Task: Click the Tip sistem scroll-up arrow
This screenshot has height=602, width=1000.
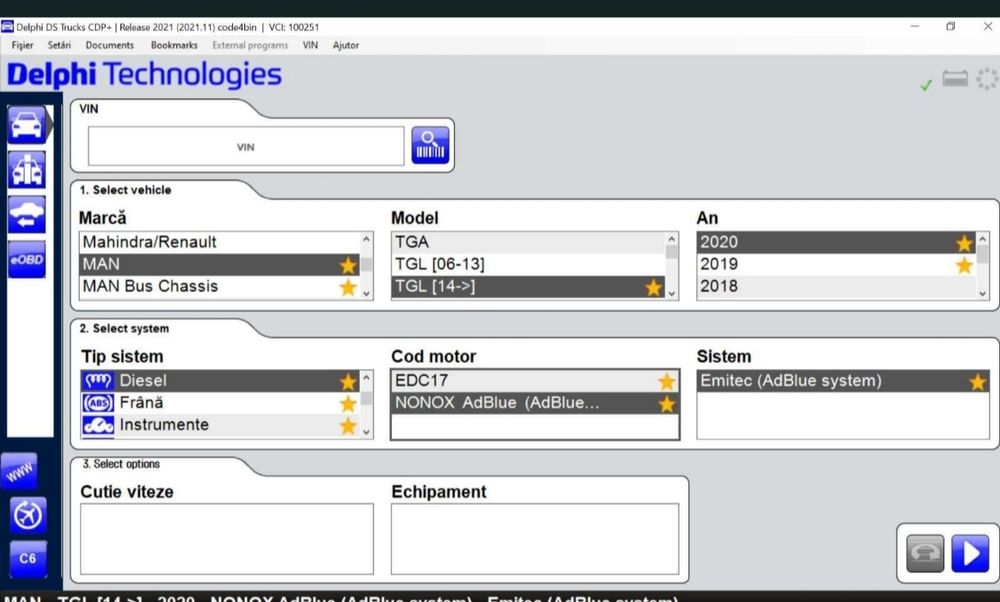Action: click(x=366, y=378)
